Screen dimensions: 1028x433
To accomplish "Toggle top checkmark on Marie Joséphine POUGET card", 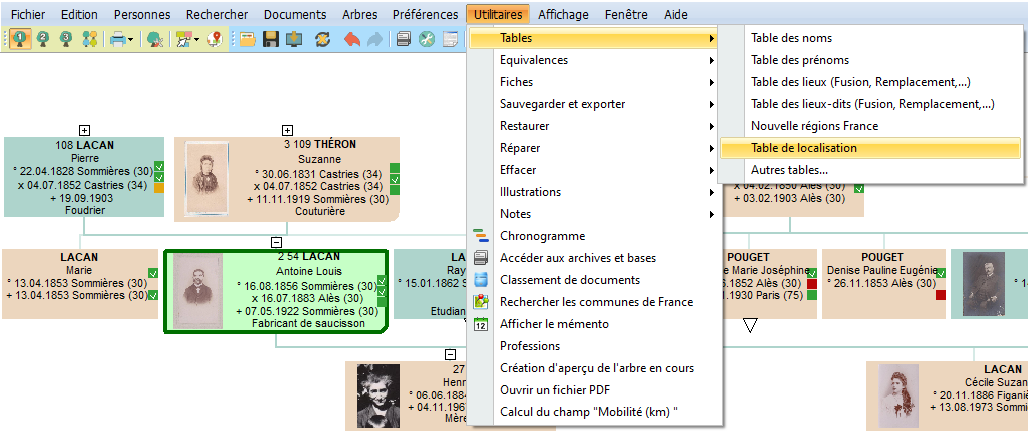I will [x=812, y=273].
